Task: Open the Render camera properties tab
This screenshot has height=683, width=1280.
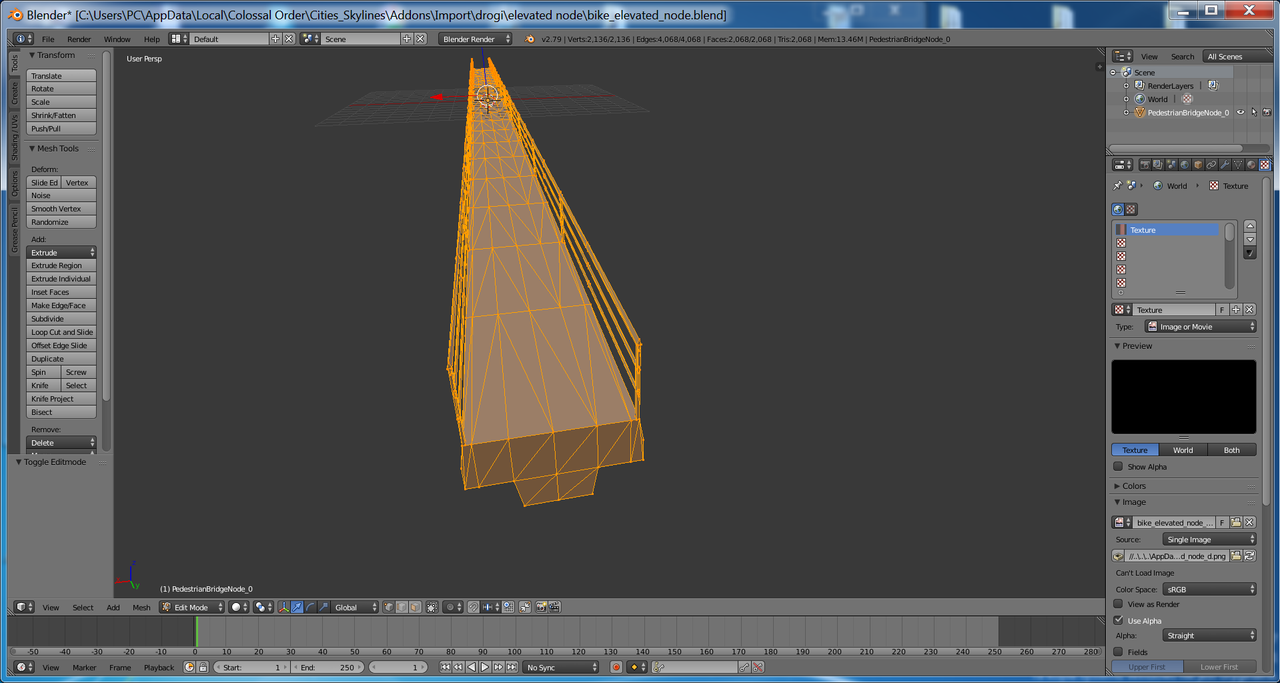Action: tap(1145, 165)
